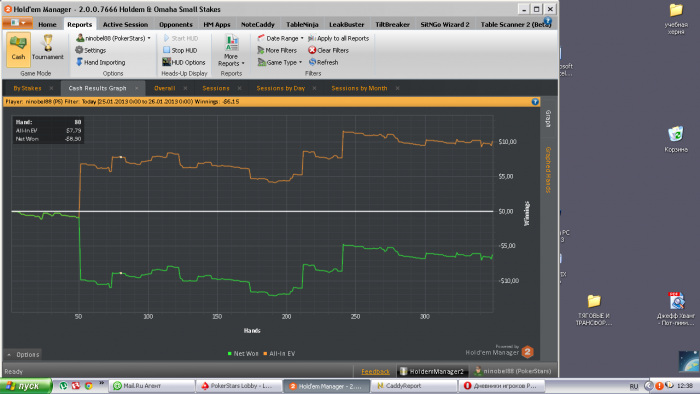The height and width of the screenshot is (394, 700).
Task: Click Apply to all Reports
Action: tap(339, 38)
